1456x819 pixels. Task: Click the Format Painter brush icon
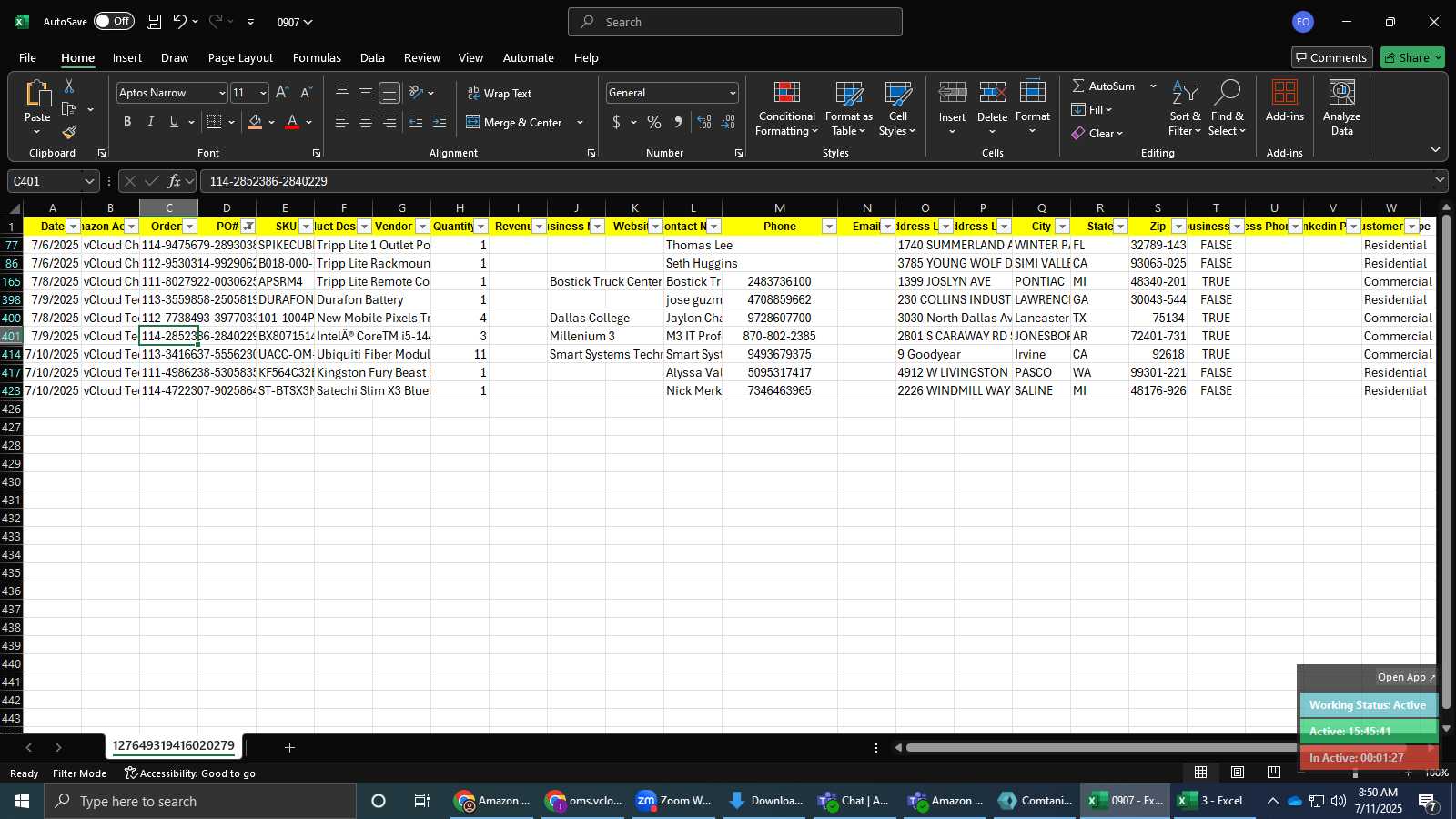tap(69, 133)
